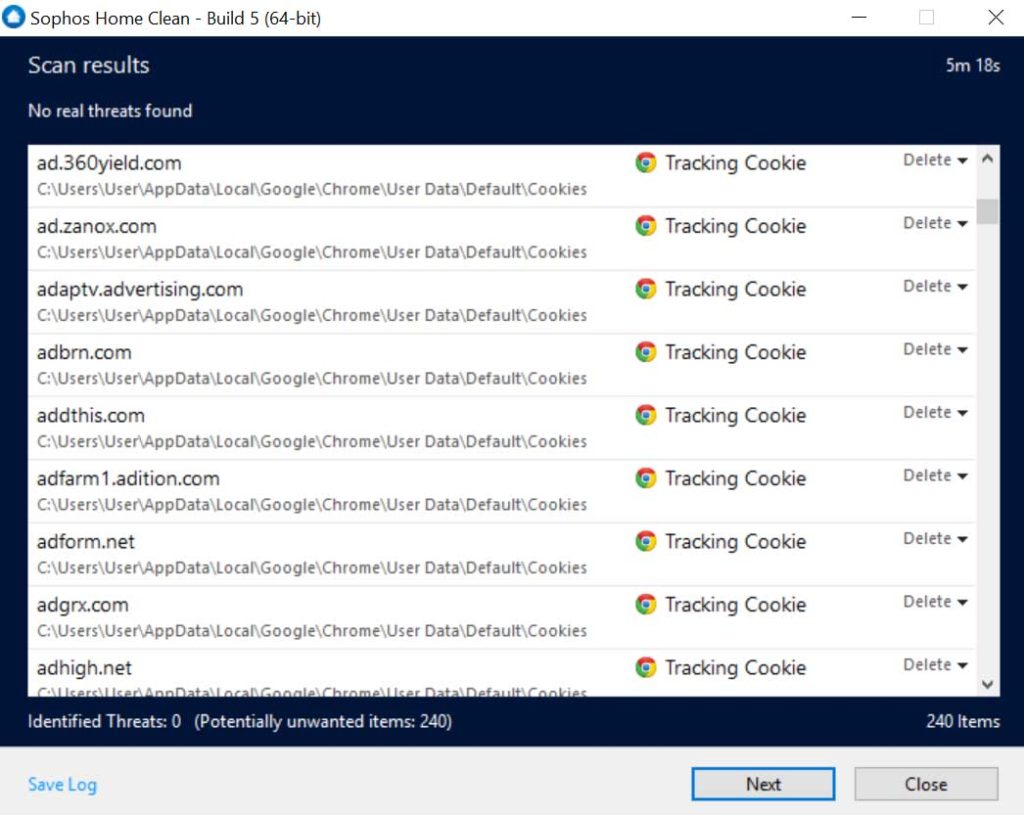Viewport: 1024px width, 815px height.
Task: Change action dropdown for adhigh.net
Action: pyautogui.click(x=935, y=664)
